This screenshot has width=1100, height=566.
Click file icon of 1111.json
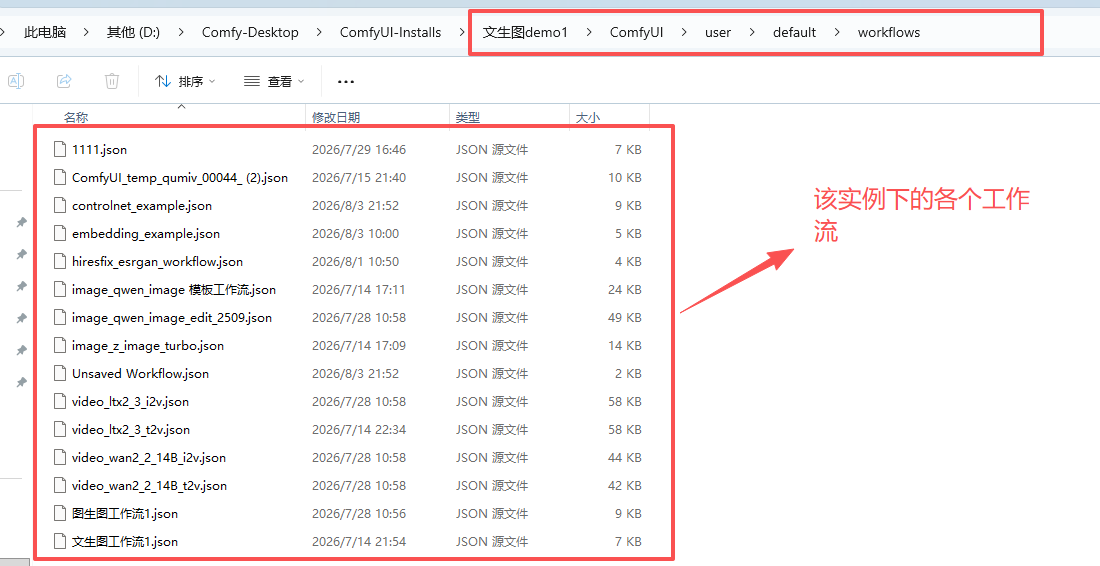(x=60, y=149)
